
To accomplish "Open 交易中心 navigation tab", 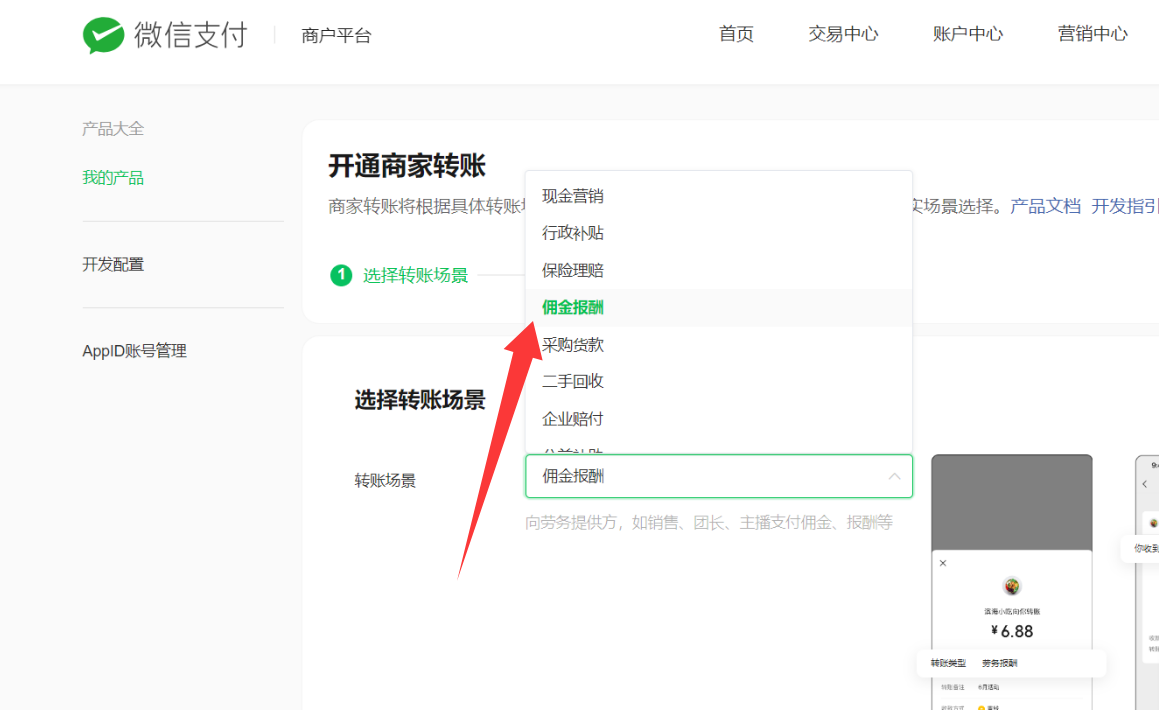I will [843, 34].
